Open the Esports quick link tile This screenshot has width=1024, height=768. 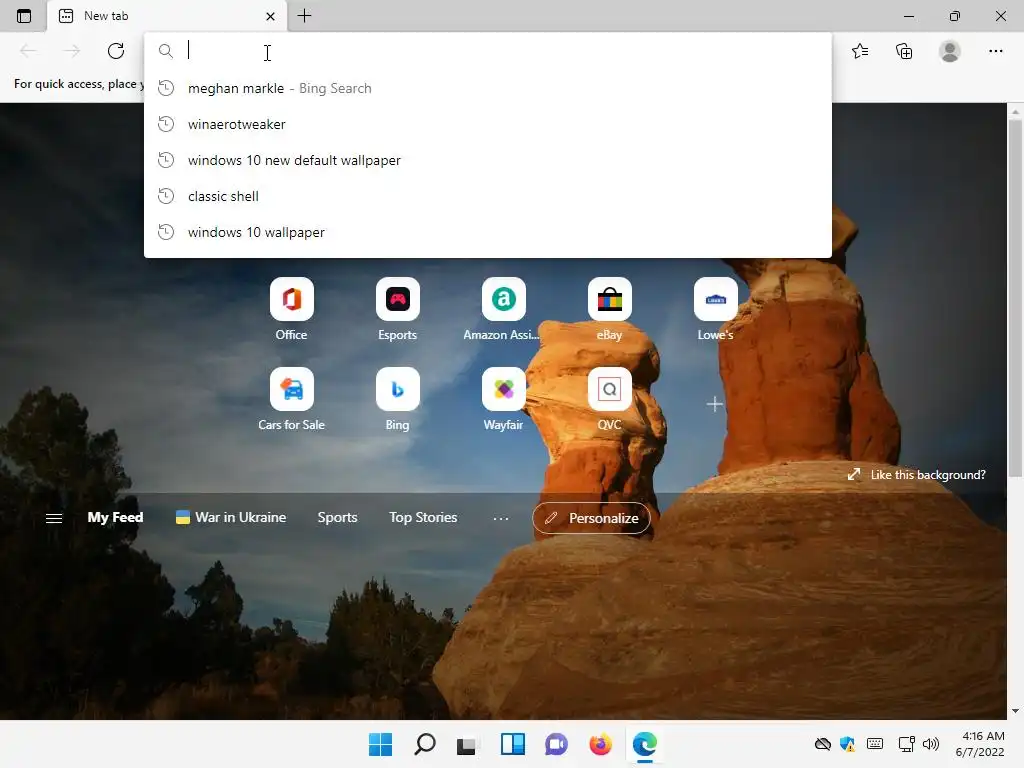click(x=397, y=299)
